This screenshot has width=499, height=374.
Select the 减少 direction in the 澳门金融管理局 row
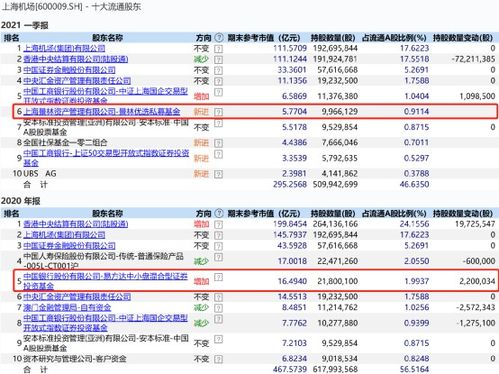(x=201, y=307)
